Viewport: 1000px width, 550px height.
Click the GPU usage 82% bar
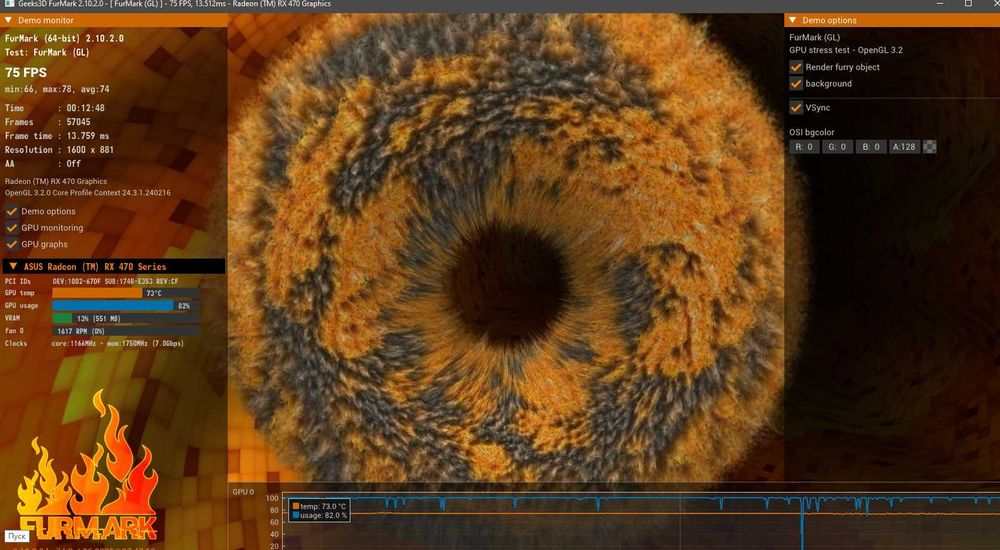click(x=126, y=306)
